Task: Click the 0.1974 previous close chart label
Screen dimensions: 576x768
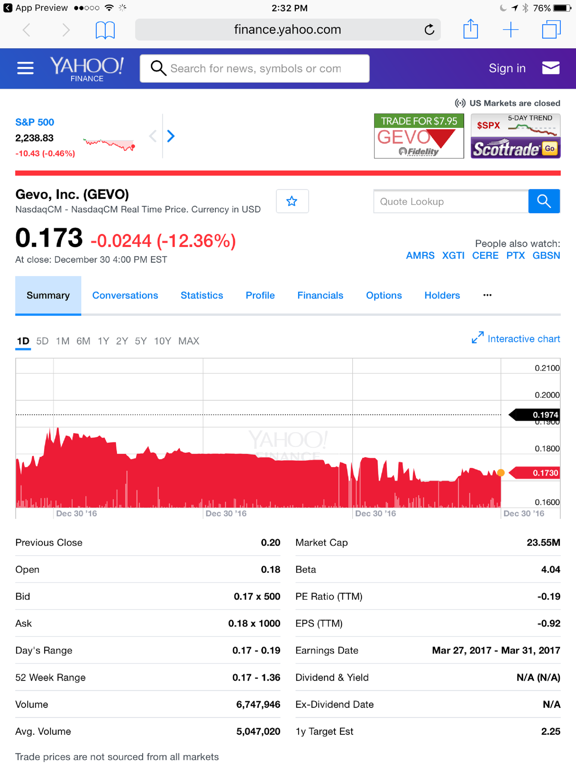Action: (535, 415)
